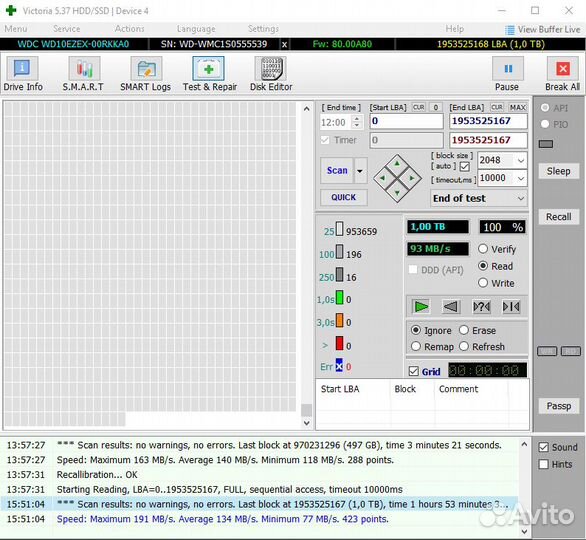Click the 250 ms dark block indicator

point(339,274)
